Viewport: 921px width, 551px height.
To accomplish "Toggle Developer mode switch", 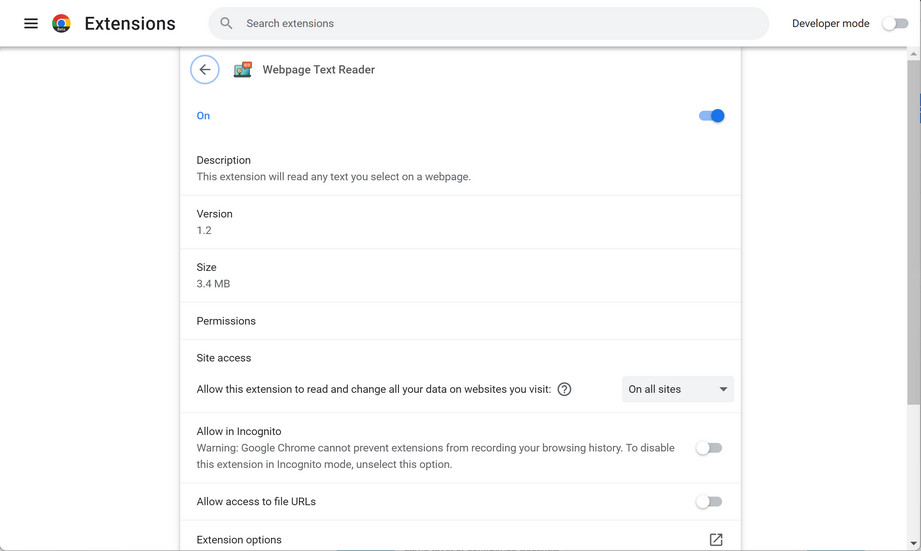I will [894, 23].
